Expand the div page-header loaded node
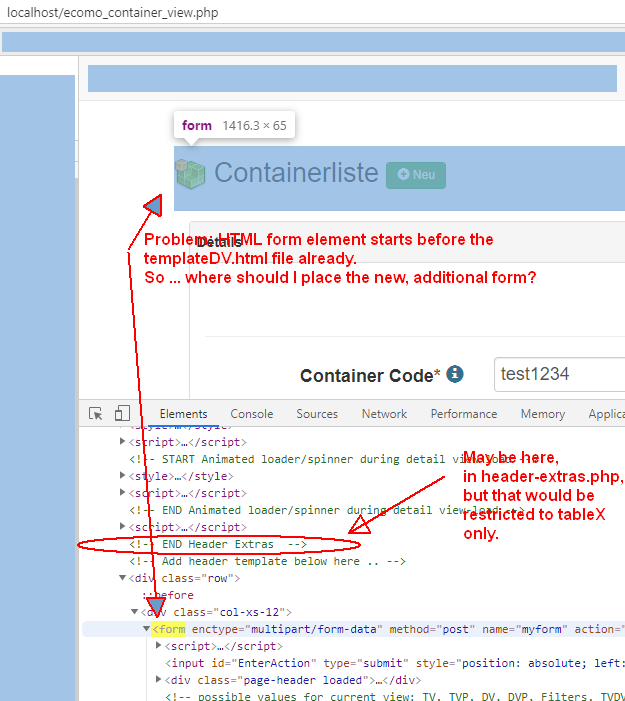This screenshot has width=625, height=701. pyautogui.click(x=158, y=680)
